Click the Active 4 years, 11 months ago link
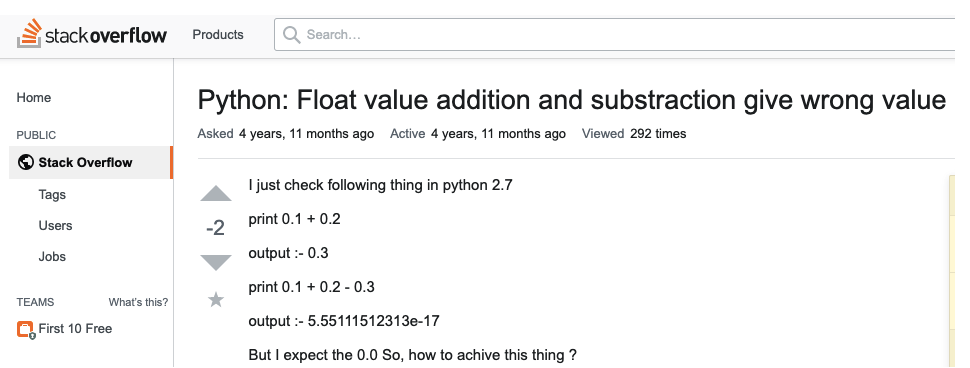 point(478,134)
